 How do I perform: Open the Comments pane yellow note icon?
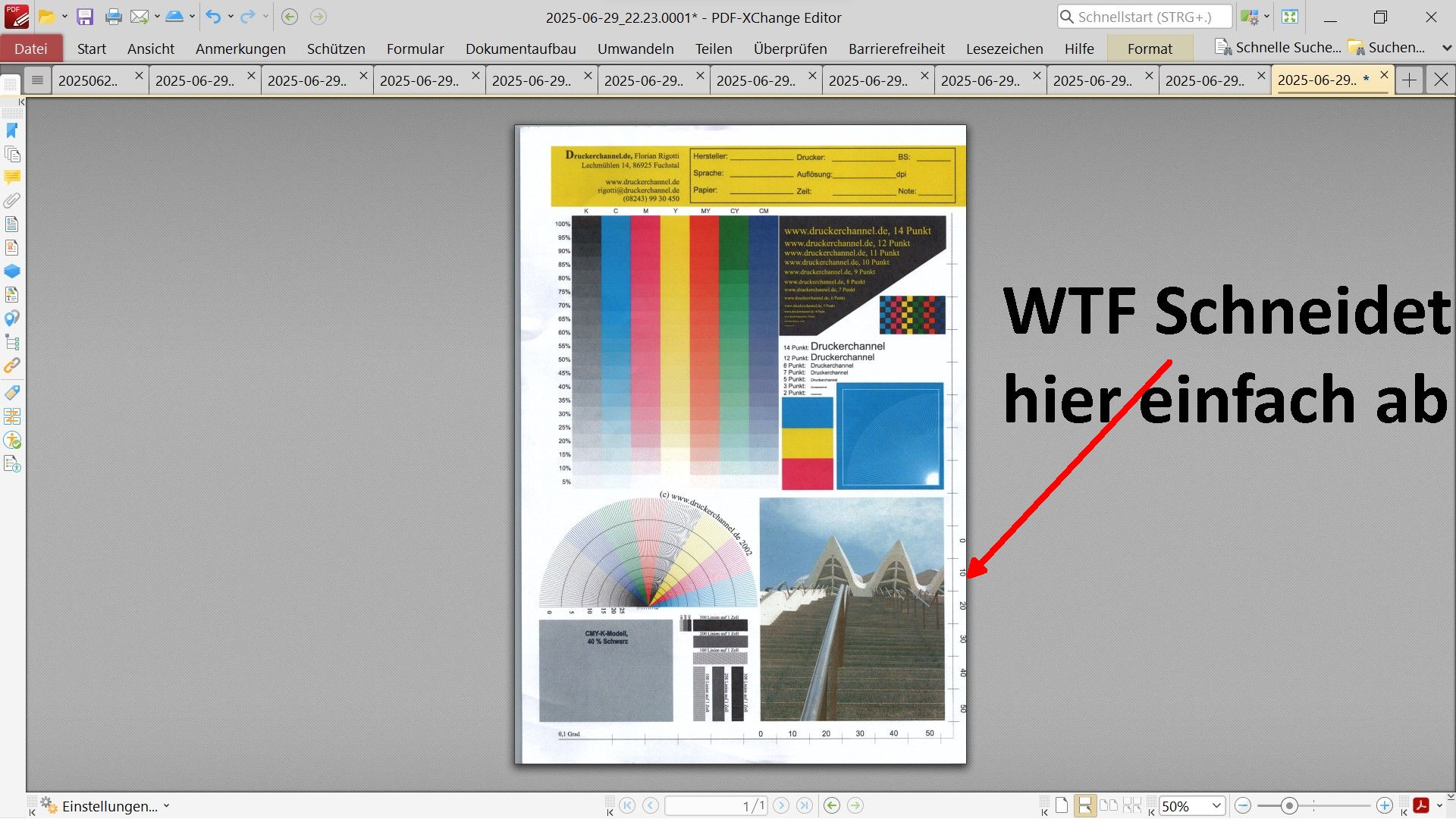[12, 177]
